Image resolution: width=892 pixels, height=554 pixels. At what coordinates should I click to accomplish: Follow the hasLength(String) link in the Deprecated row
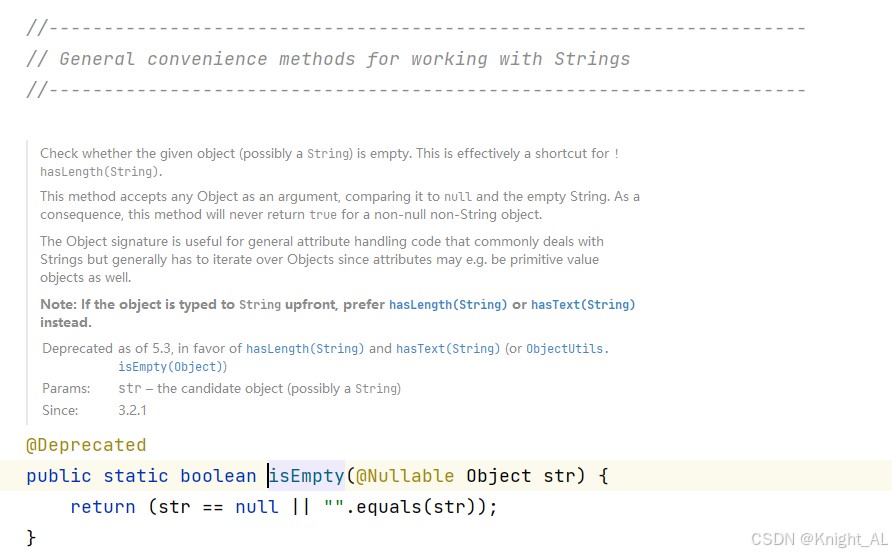pos(305,349)
